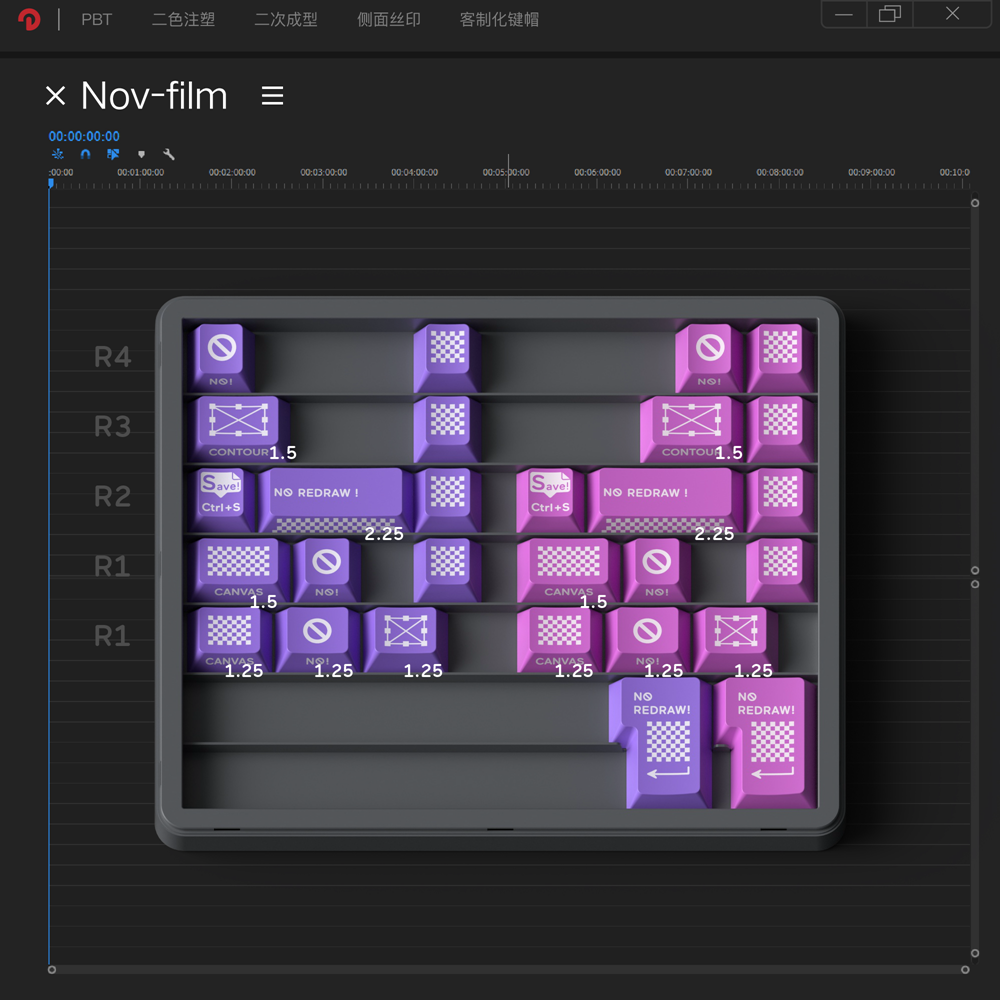1000x1000 pixels.
Task: Select the purple CONTOUR 1.5 keycap
Action: (x=238, y=428)
